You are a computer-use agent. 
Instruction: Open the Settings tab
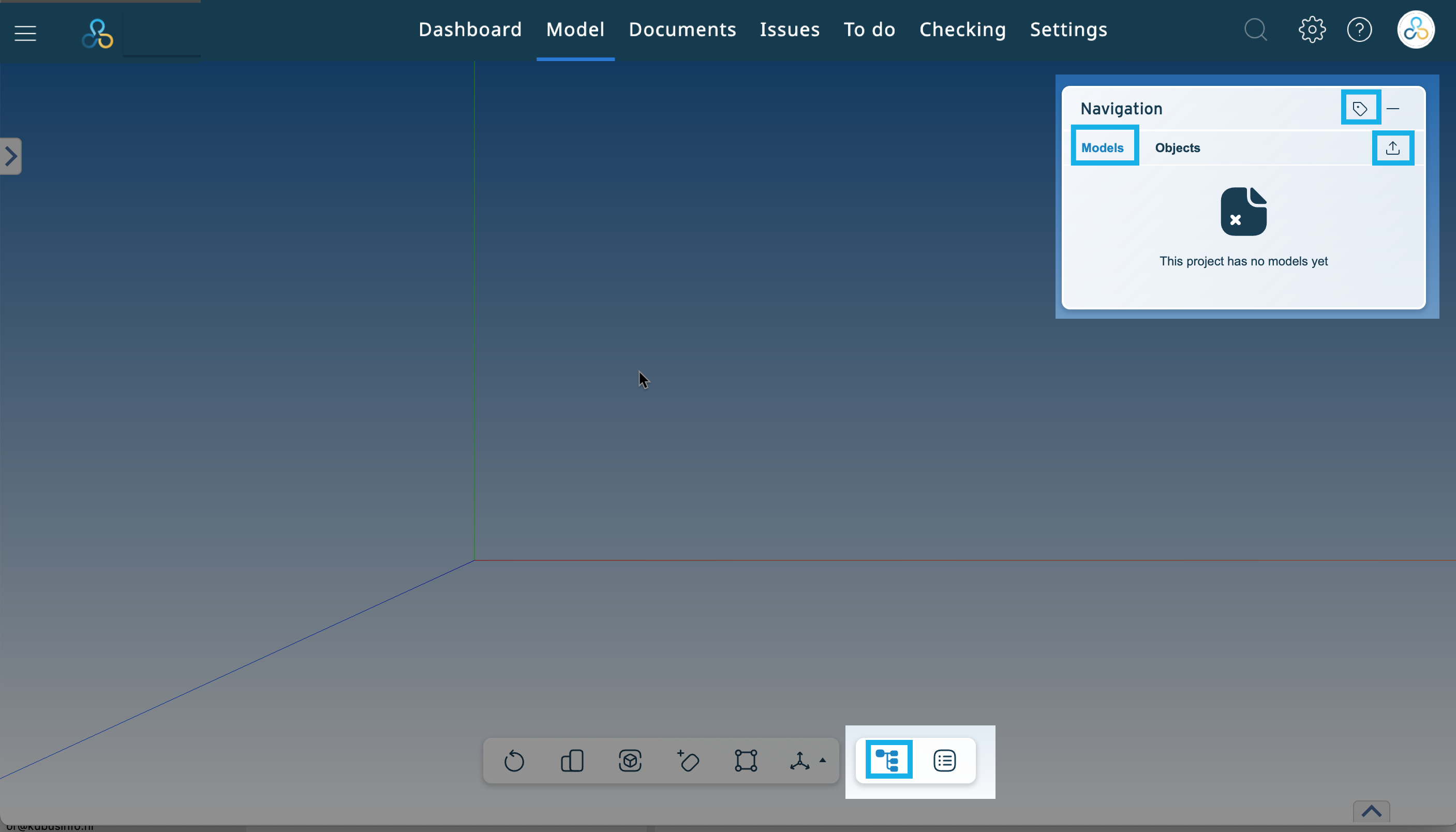tap(1068, 29)
